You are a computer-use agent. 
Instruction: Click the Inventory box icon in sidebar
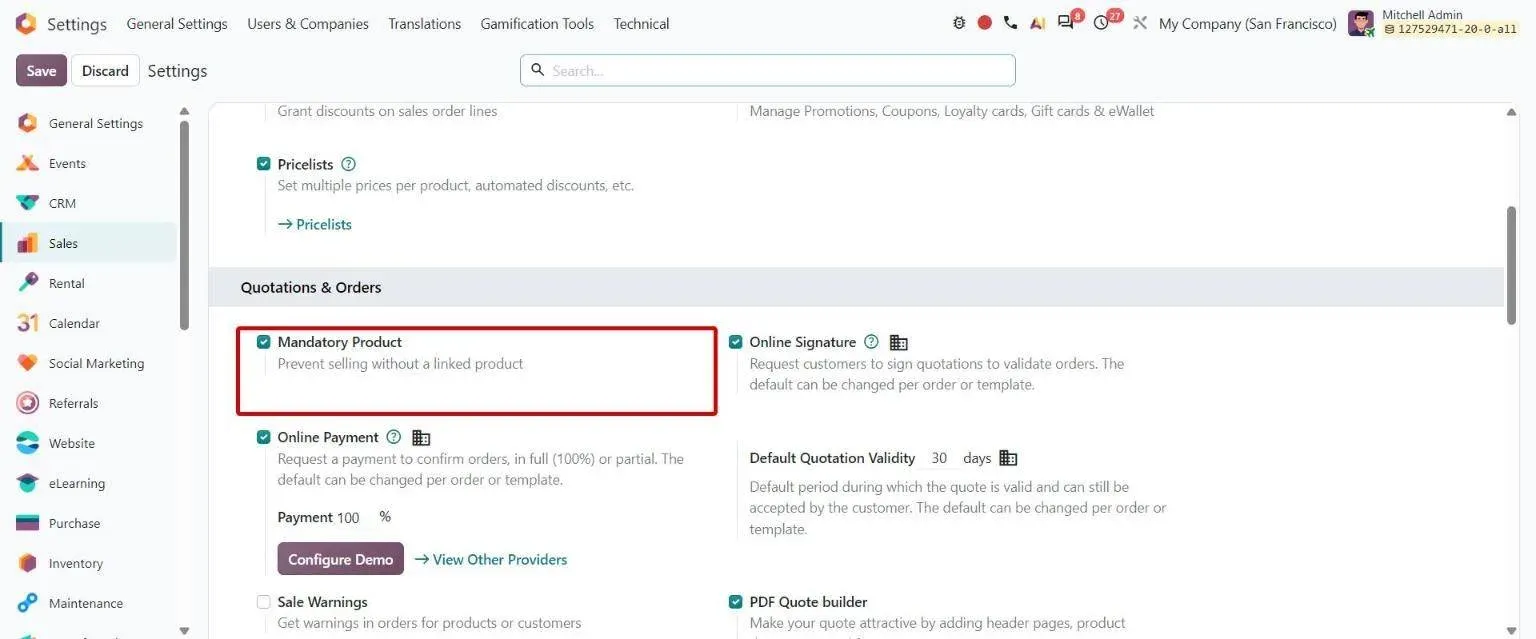click(x=28, y=563)
